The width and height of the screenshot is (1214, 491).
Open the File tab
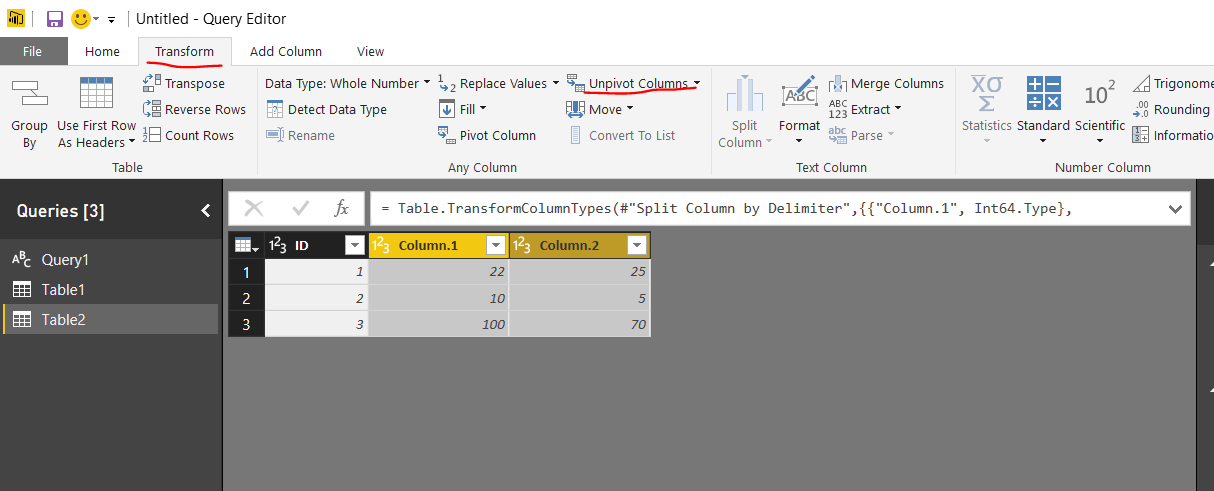click(32, 51)
